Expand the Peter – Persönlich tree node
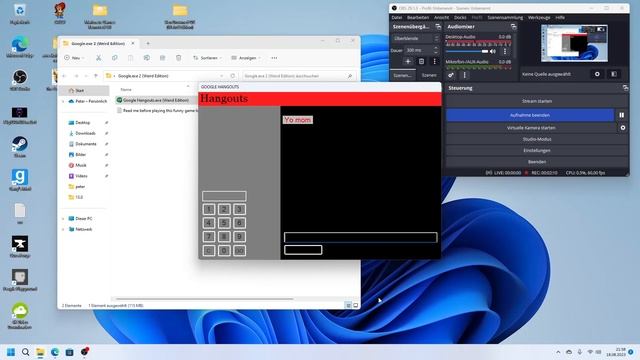This screenshot has height=360, width=640. pyautogui.click(x=63, y=101)
